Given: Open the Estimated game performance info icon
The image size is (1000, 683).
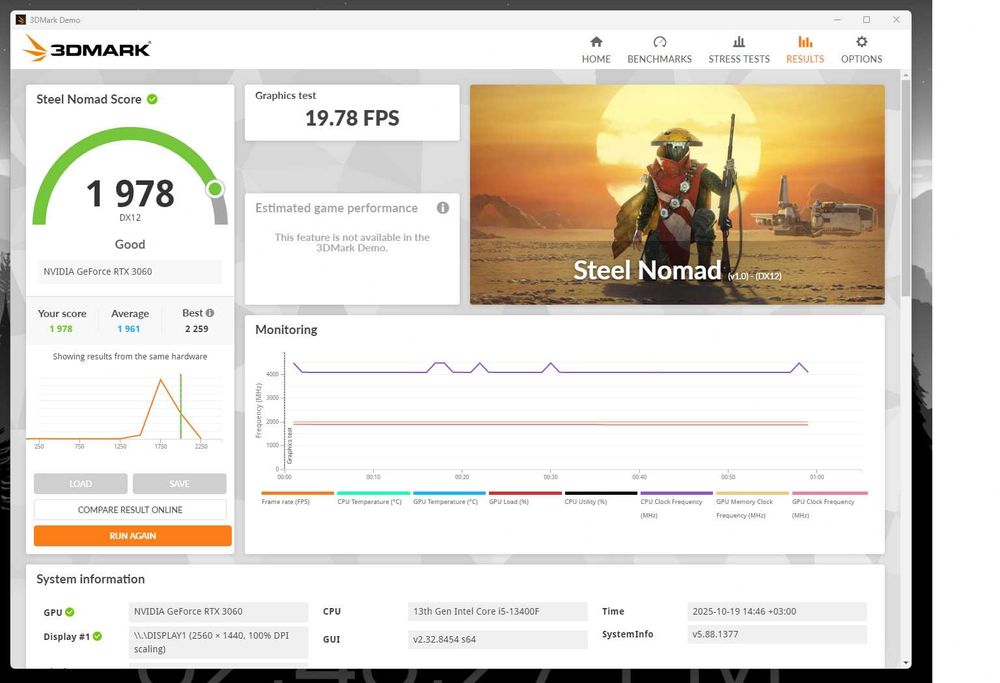Looking at the screenshot, I should coord(443,208).
